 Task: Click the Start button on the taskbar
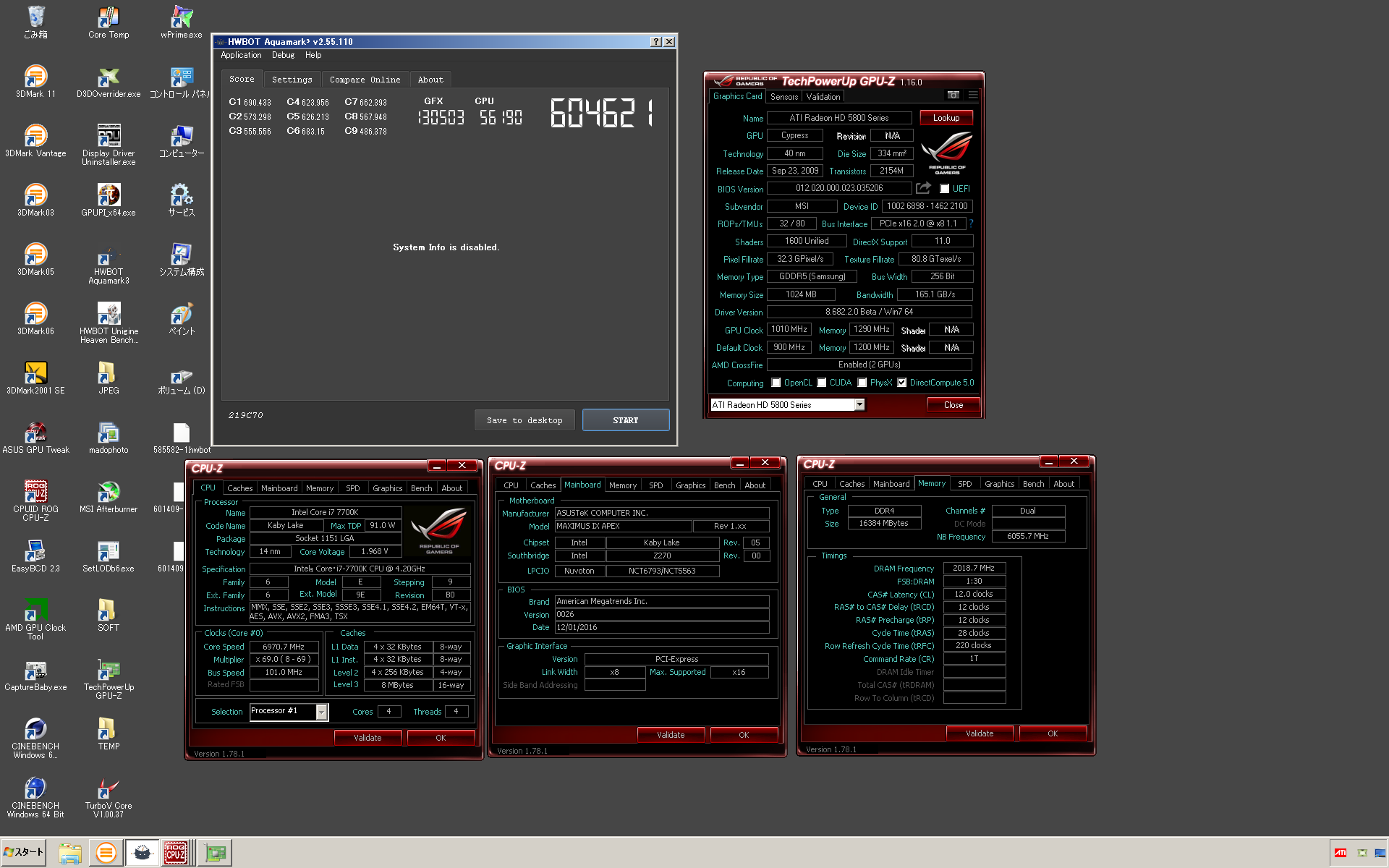coord(24,852)
